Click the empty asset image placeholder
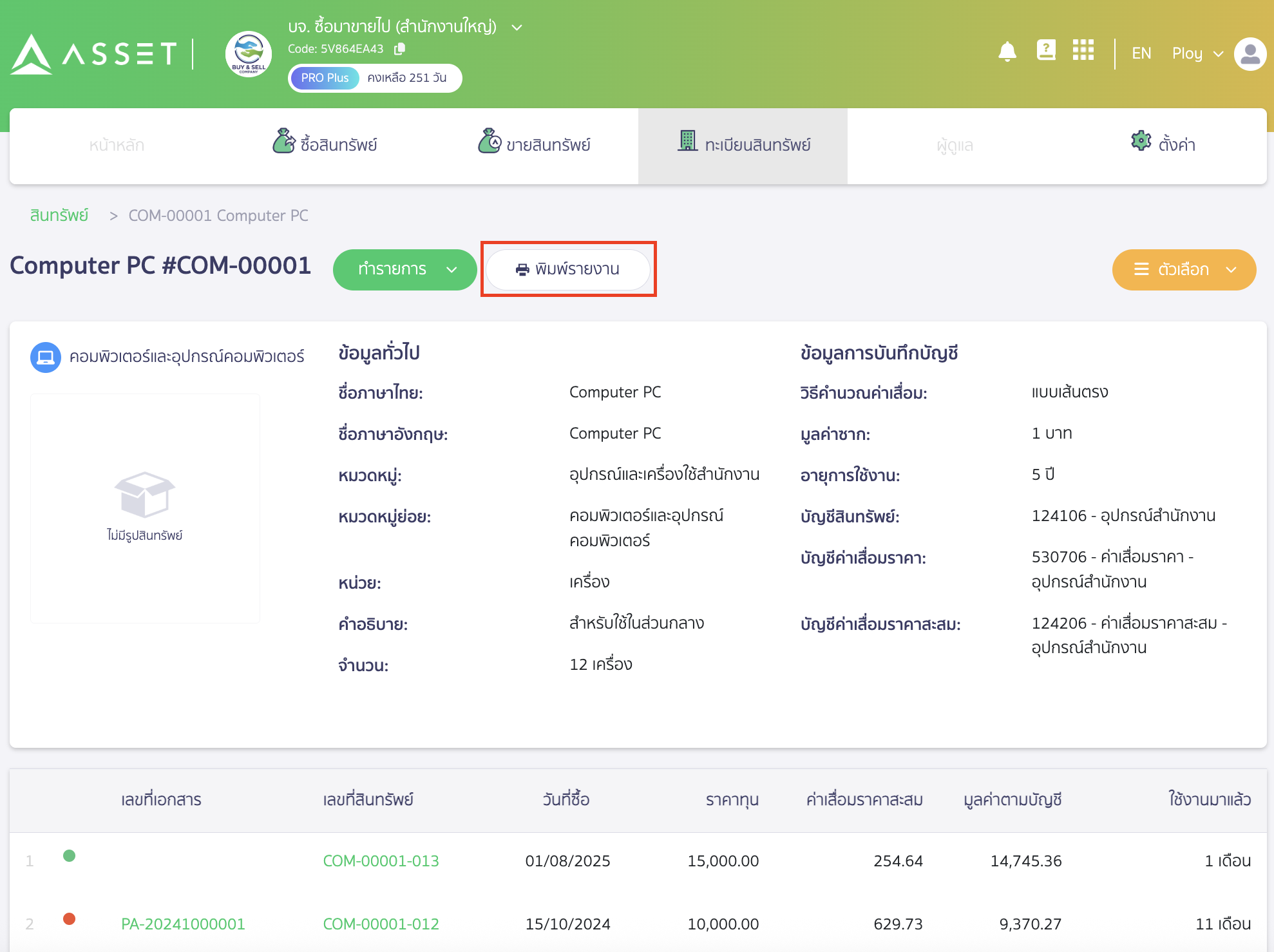Screen dimensions: 1274x952 tap(145, 508)
